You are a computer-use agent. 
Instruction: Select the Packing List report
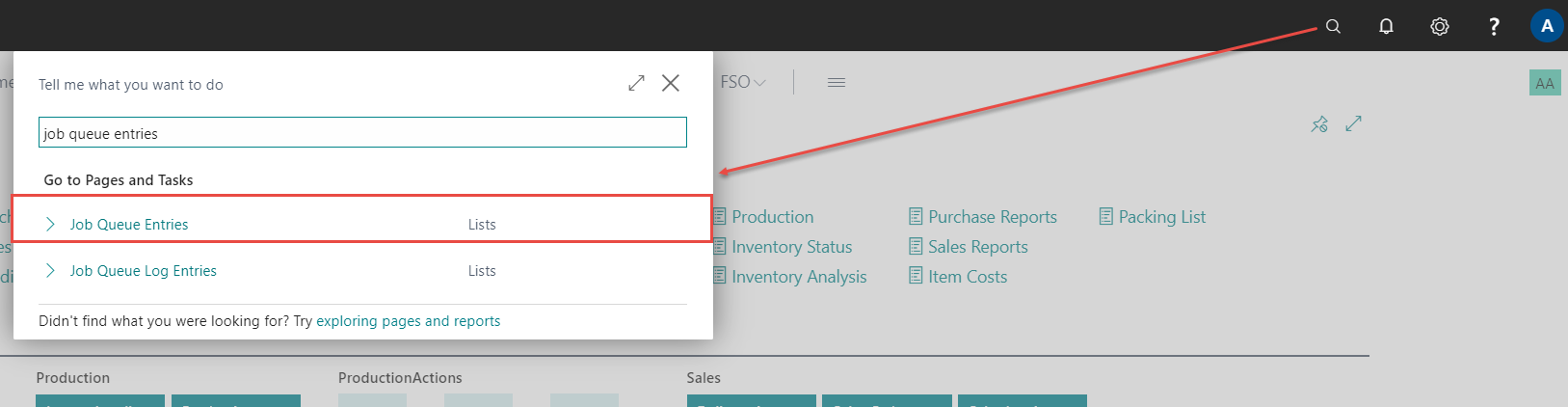coord(1161,217)
